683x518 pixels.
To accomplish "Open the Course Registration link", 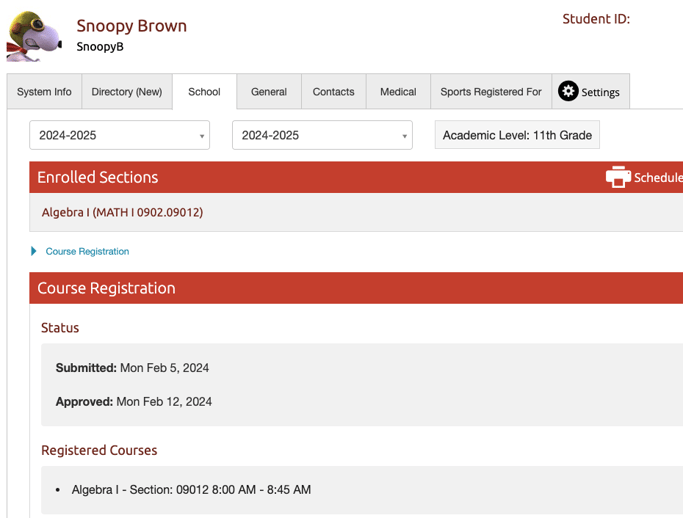I will pyautogui.click(x=88, y=251).
